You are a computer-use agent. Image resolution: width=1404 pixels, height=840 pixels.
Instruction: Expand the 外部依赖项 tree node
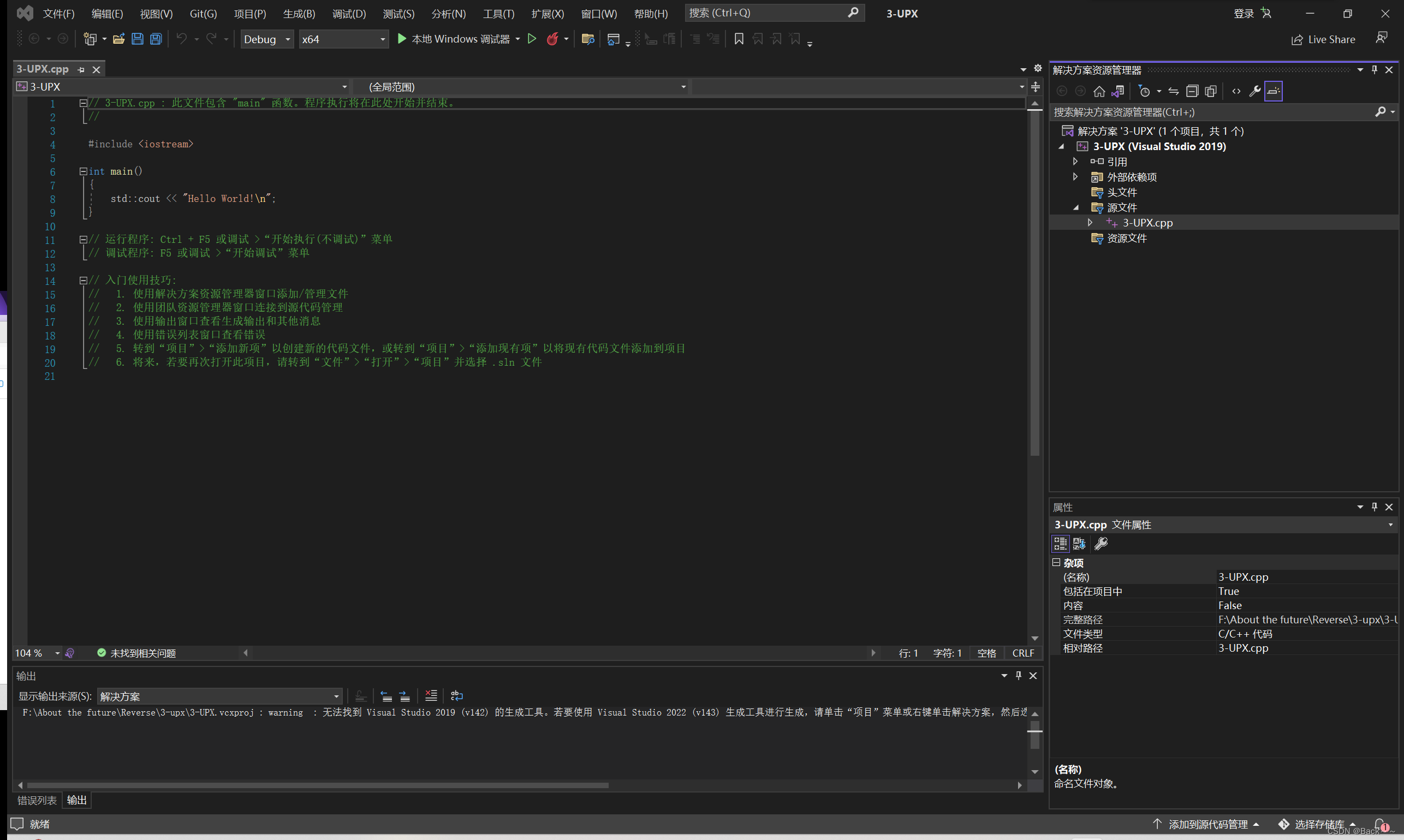(x=1075, y=177)
